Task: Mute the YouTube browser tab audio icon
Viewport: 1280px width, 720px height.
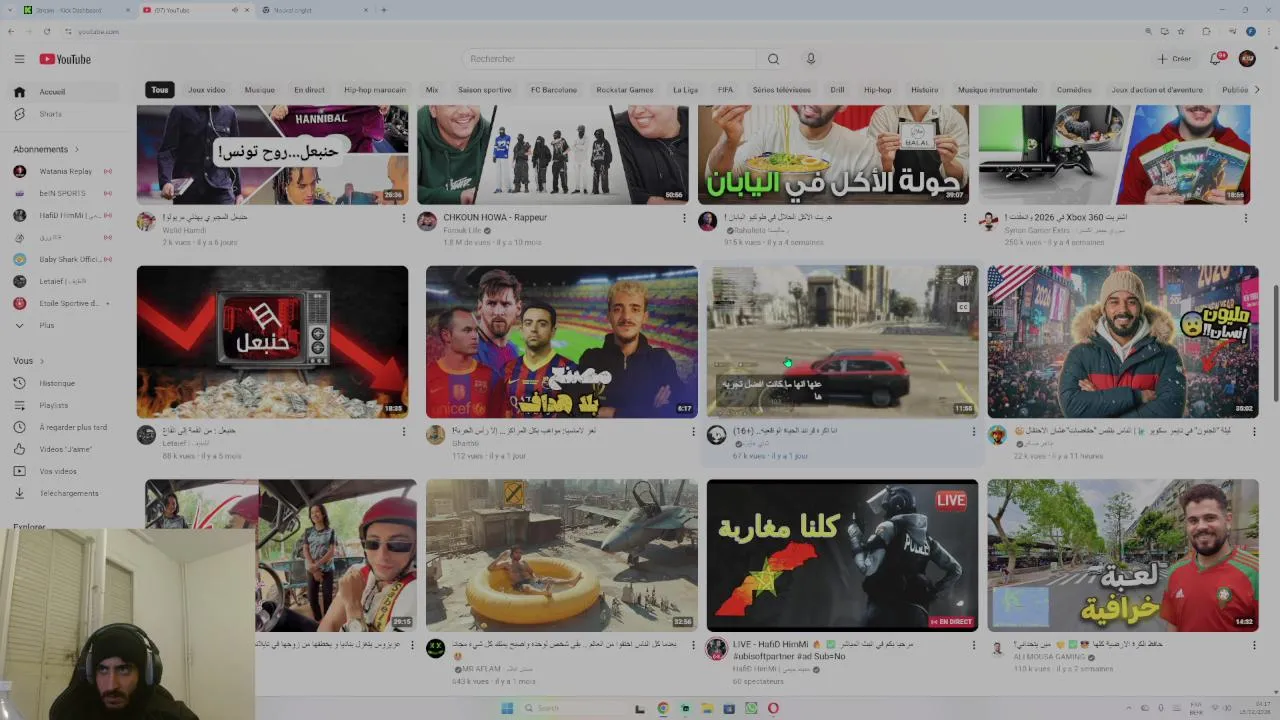Action: (x=235, y=10)
